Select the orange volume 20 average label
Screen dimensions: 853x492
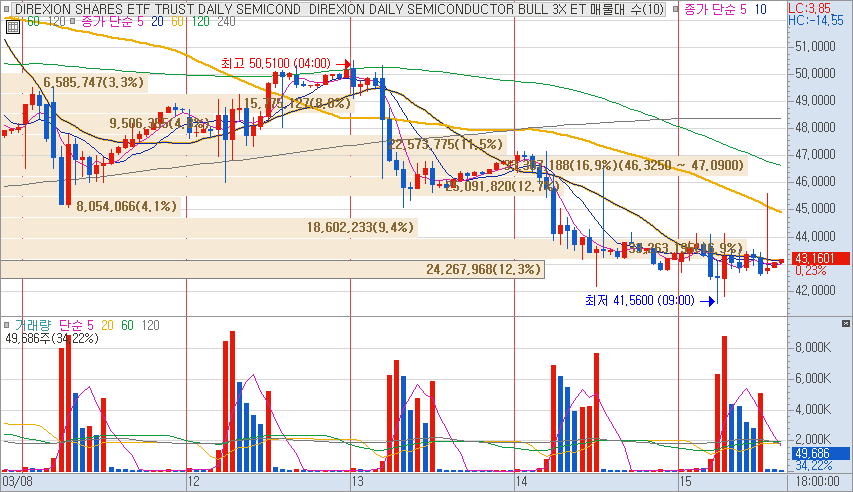[x=107, y=325]
